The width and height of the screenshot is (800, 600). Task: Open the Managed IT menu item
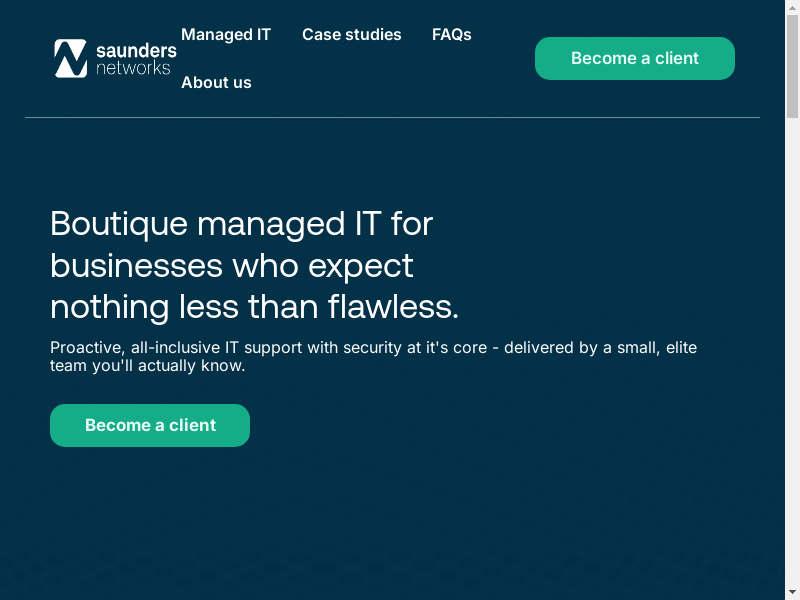[226, 34]
